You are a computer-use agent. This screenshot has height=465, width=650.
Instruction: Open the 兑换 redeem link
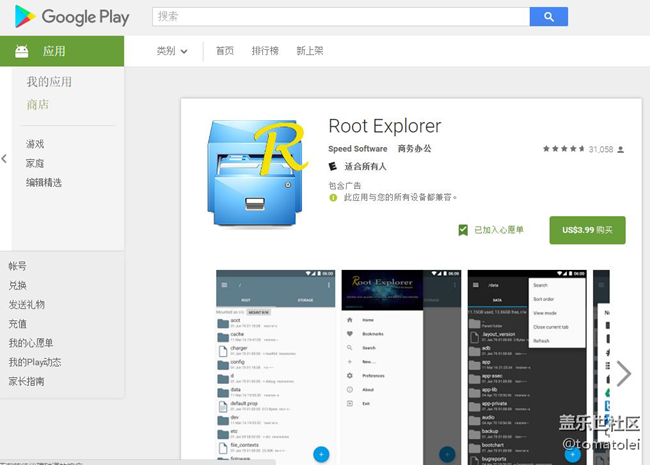(x=17, y=285)
